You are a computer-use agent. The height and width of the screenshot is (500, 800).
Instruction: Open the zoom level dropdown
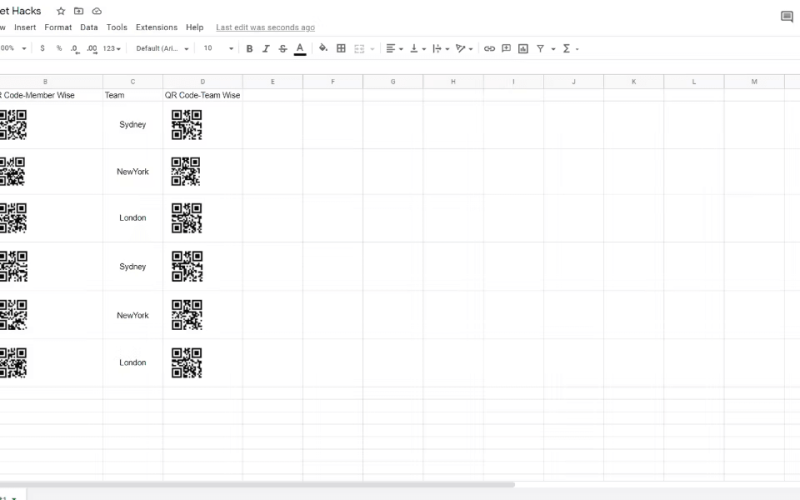pos(14,48)
